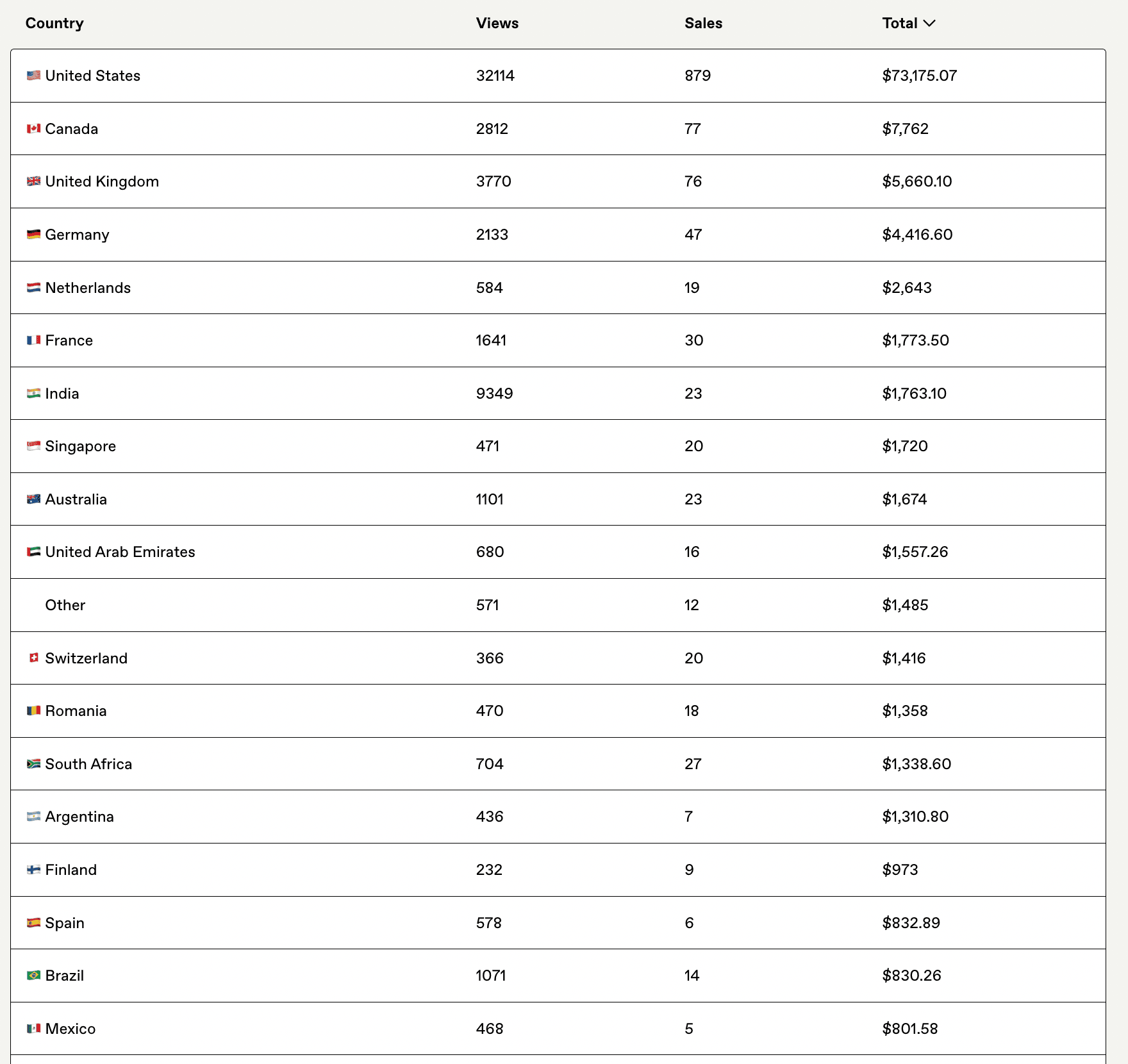Click the Switzerland flag icon
Image resolution: width=1128 pixels, height=1064 pixels.
34,658
